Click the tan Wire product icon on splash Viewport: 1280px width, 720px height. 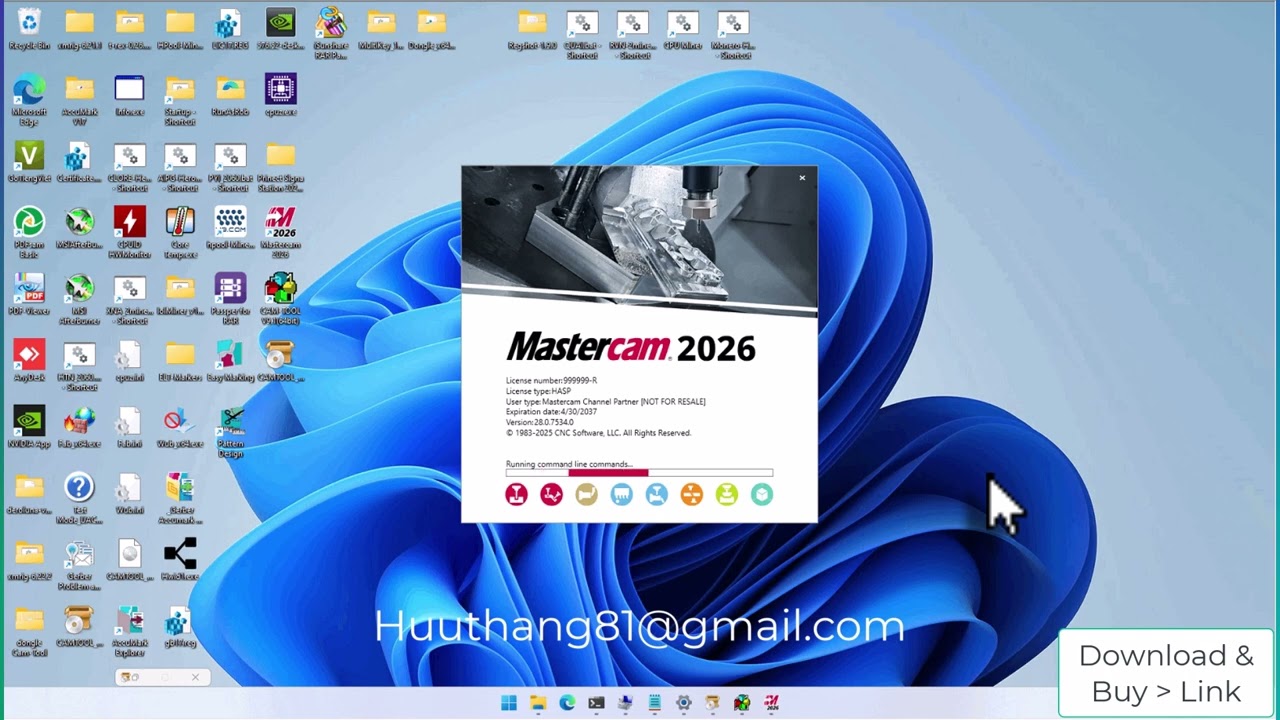(586, 494)
